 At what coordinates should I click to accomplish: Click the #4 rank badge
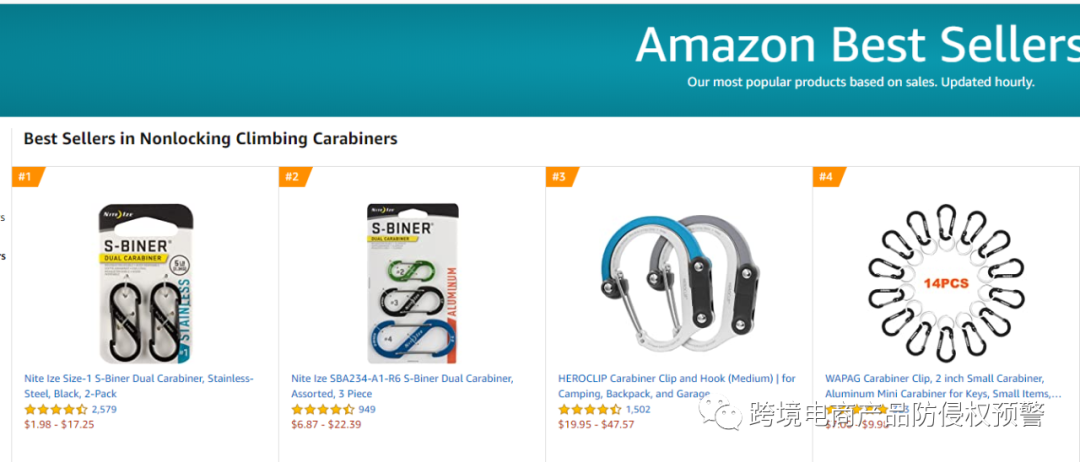tap(826, 177)
